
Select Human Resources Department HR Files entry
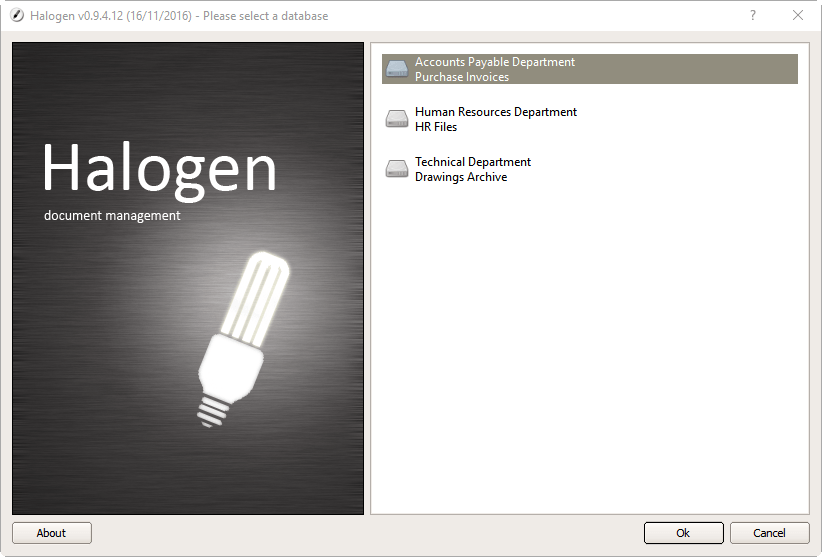tap(590, 119)
